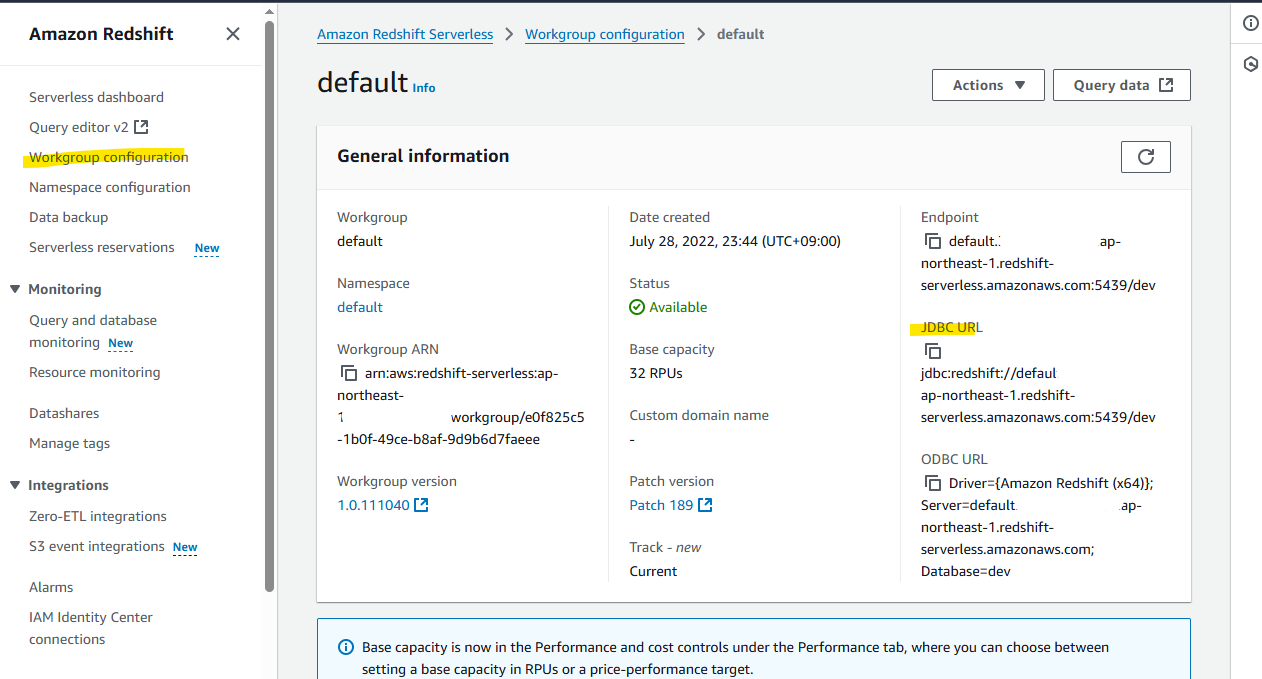Select Namespace configuration in the sidebar

coord(110,187)
